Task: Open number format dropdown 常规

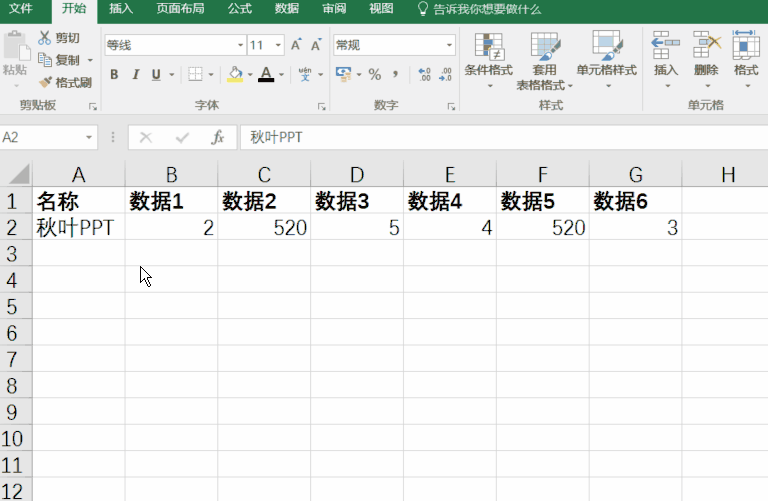Action: click(449, 46)
